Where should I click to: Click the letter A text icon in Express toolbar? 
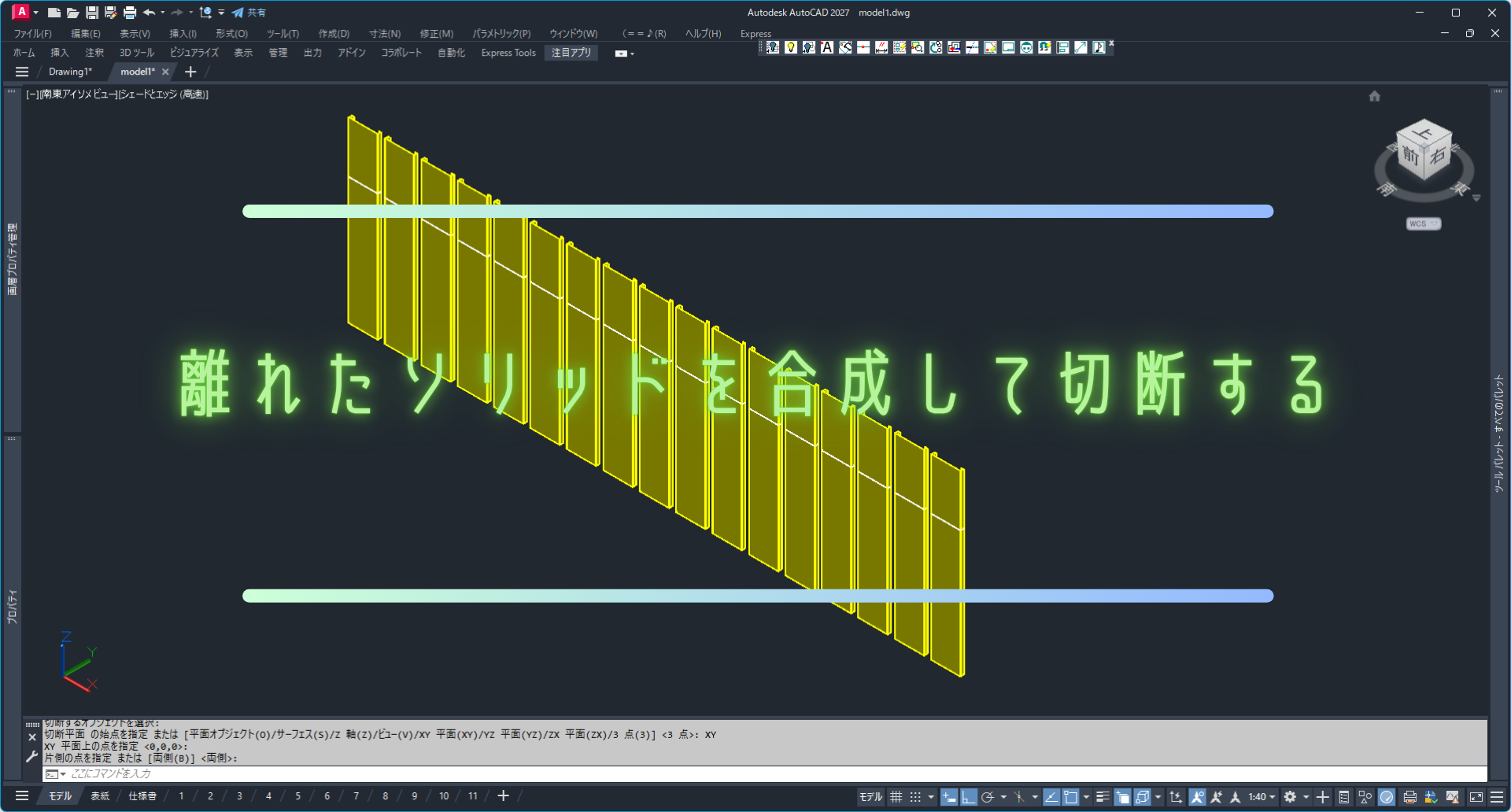click(827, 48)
